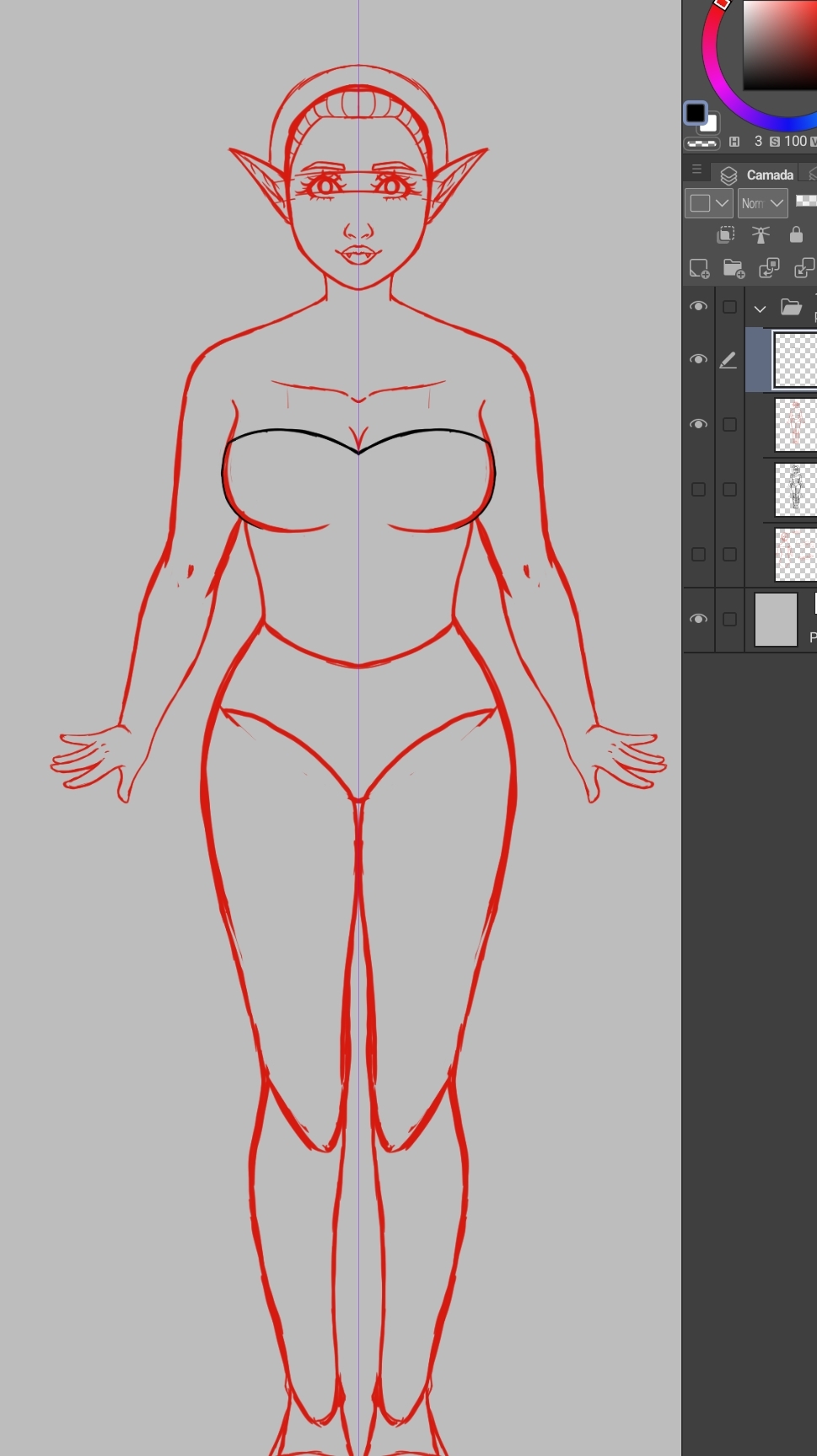Hide the red sketch layer's eye icon
The width and height of the screenshot is (817, 1456).
coord(698,424)
